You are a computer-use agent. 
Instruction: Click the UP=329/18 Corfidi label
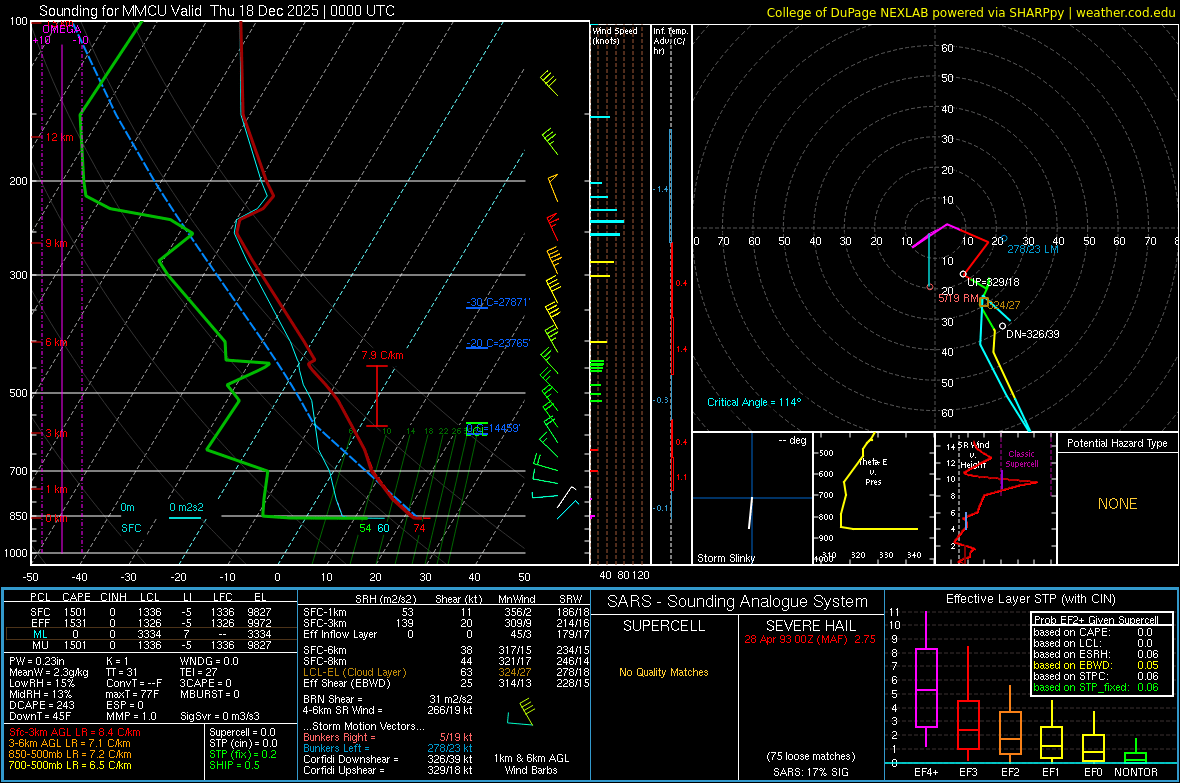[993, 282]
